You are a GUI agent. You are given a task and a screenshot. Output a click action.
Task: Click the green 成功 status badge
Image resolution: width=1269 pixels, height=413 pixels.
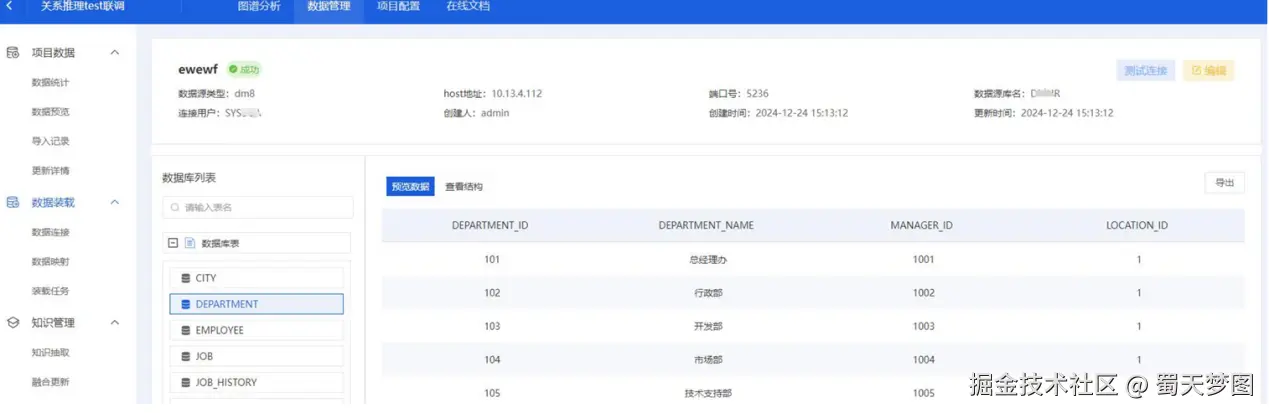click(243, 69)
